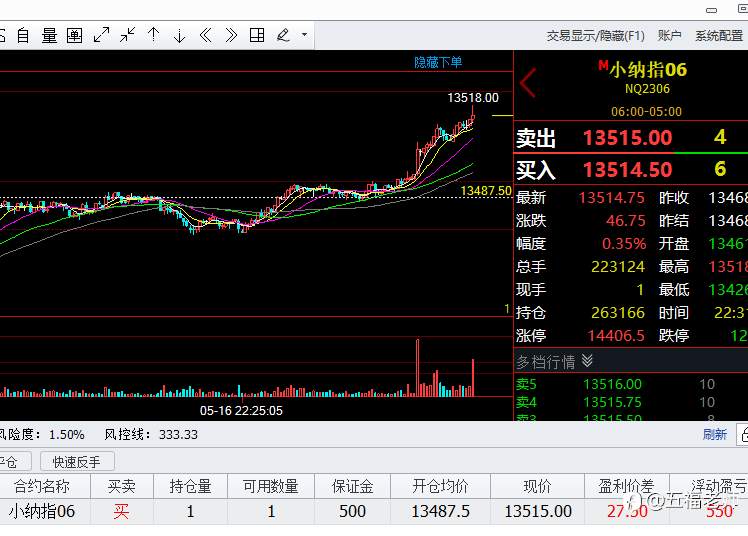Viewport: 748px width, 536px height.
Task: Click the 隐藏下单 link above the chart
Action: [438, 62]
